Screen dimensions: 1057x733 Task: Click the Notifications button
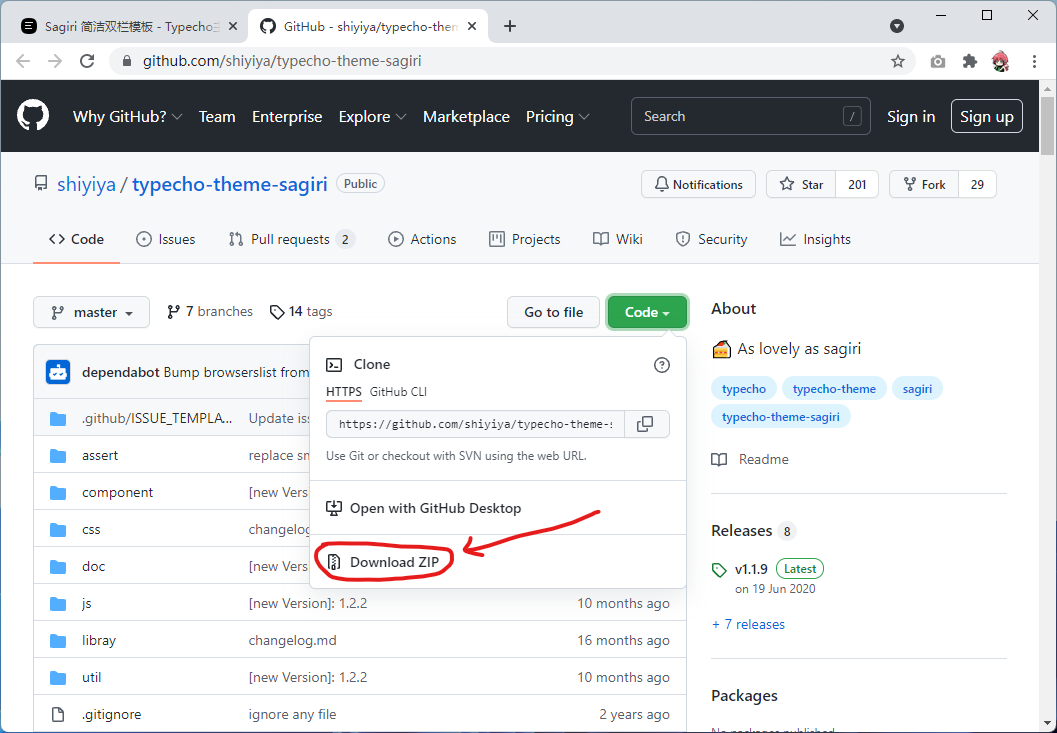pyautogui.click(x=698, y=185)
